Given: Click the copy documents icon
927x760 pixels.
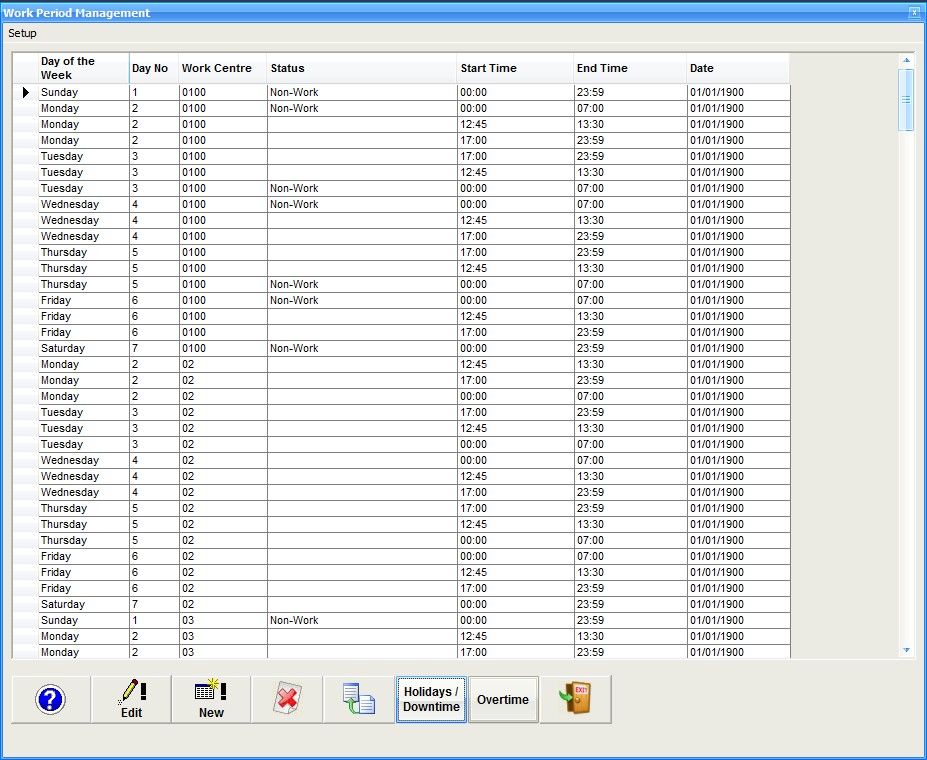Looking at the screenshot, I should click(x=359, y=699).
